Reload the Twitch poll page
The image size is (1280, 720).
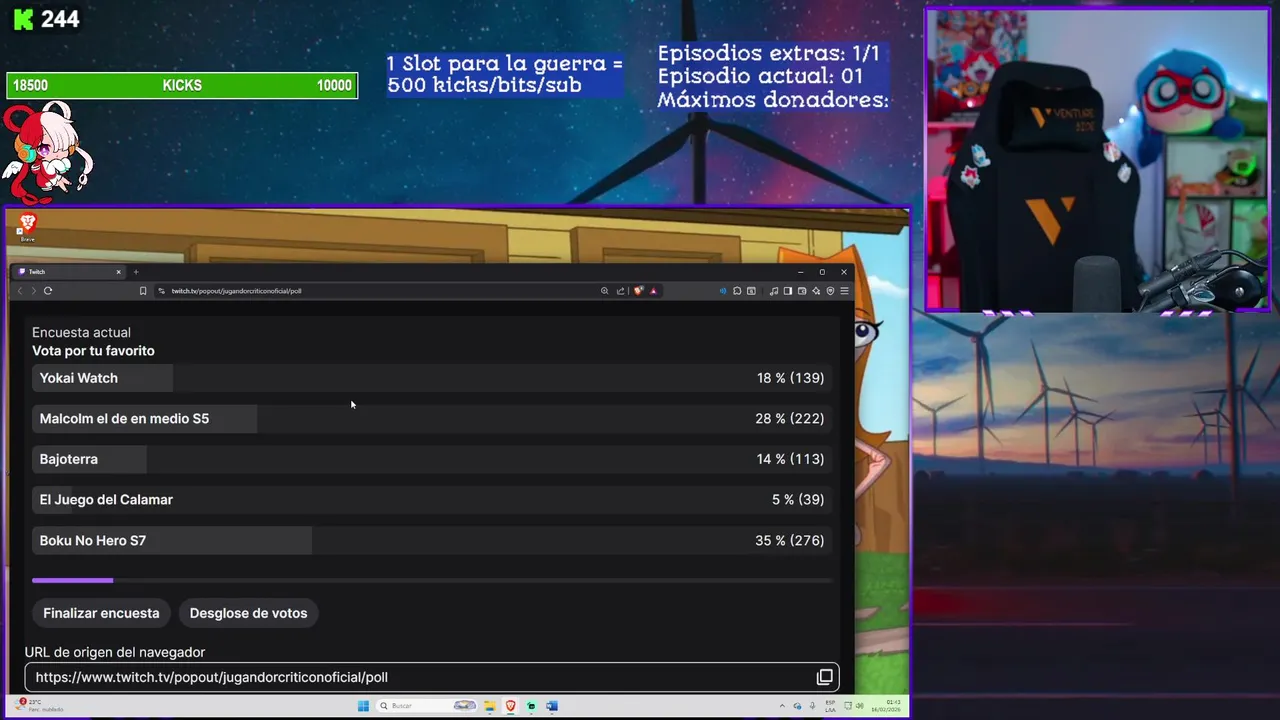tap(47, 291)
